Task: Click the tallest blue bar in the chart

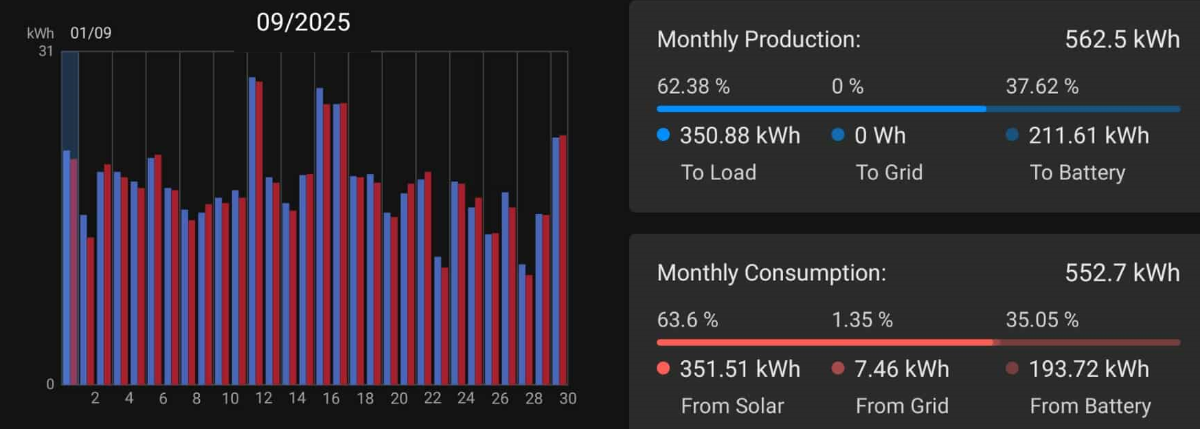Action: (252, 230)
